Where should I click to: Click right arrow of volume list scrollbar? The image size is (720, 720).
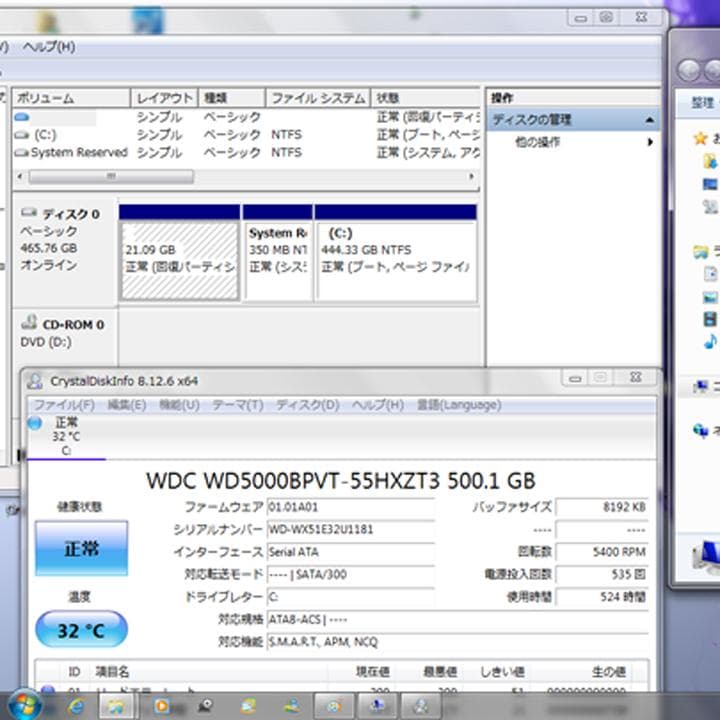pos(471,177)
